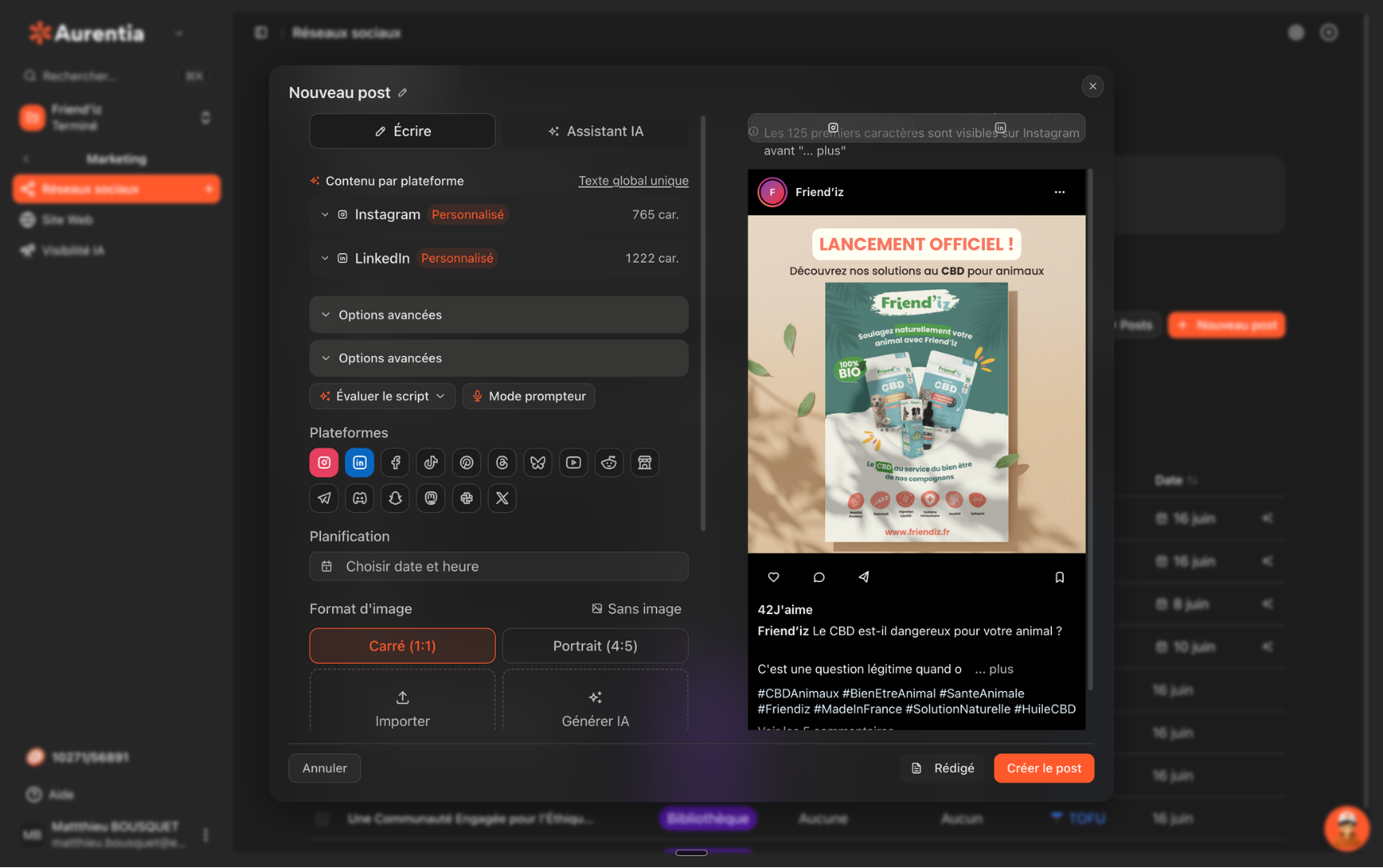Image resolution: width=1383 pixels, height=868 pixels.
Task: Click the form panel vertical scrollbar
Action: pos(704,323)
